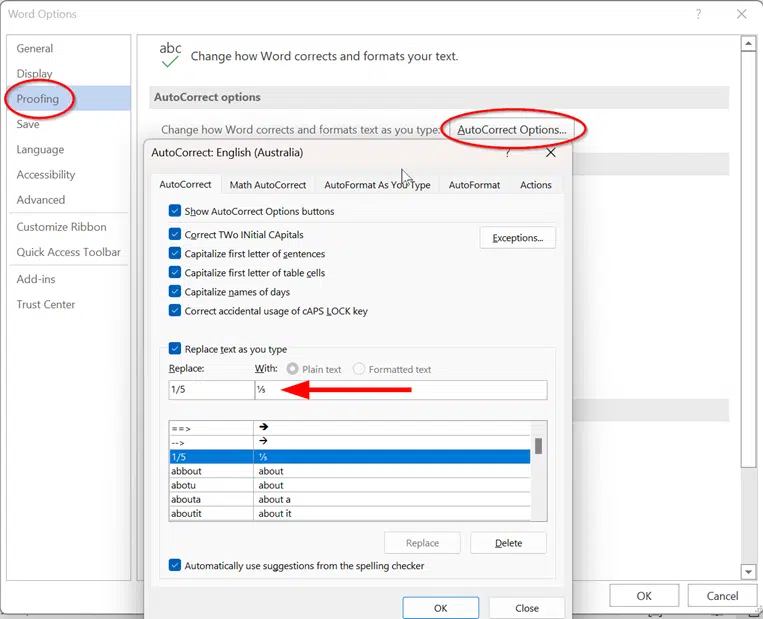This screenshot has height=619, width=763.
Task: Toggle Correct TWo INitial CApitals checkbox
Action: [175, 234]
